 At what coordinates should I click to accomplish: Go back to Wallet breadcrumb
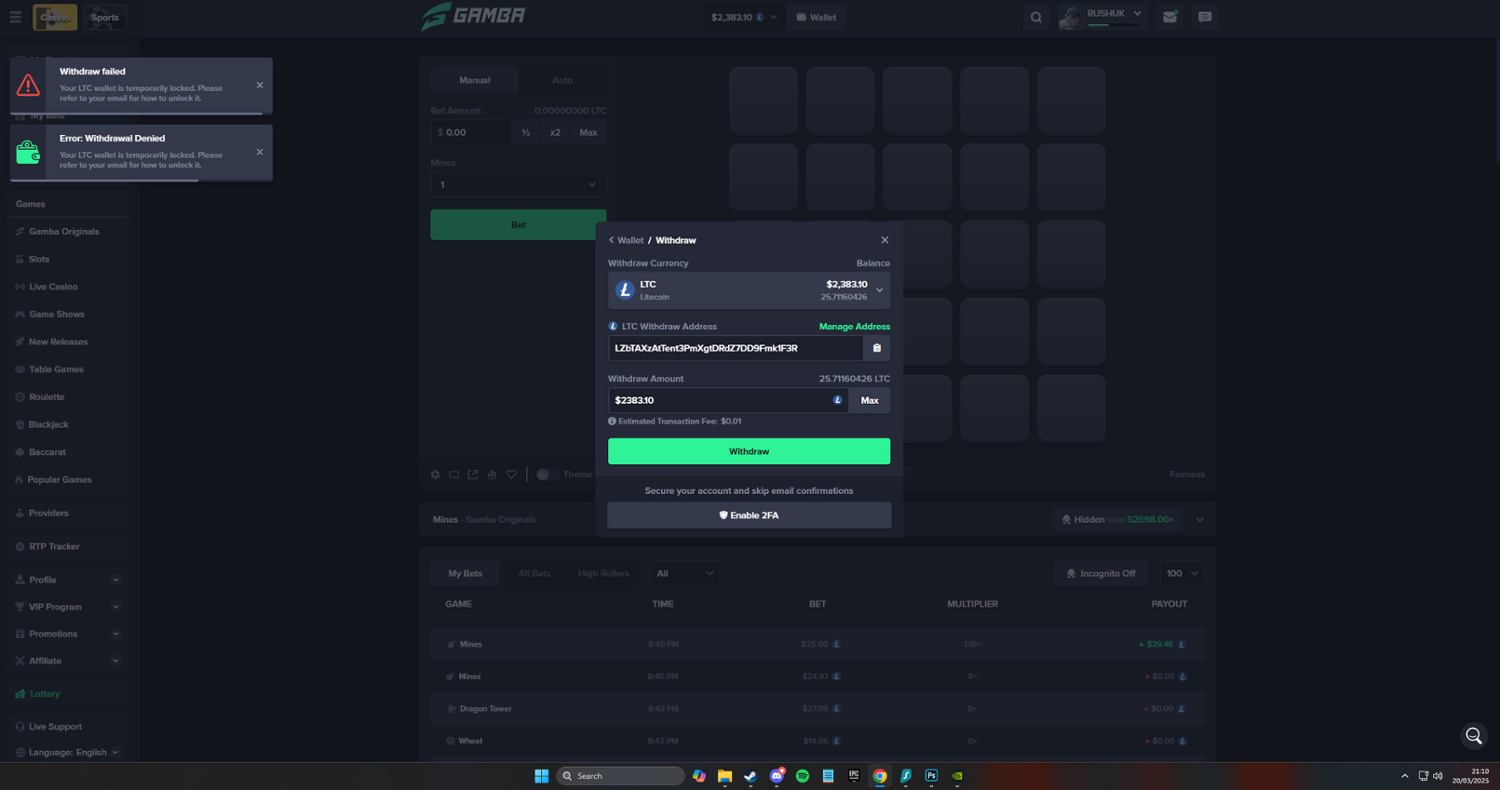coord(626,240)
